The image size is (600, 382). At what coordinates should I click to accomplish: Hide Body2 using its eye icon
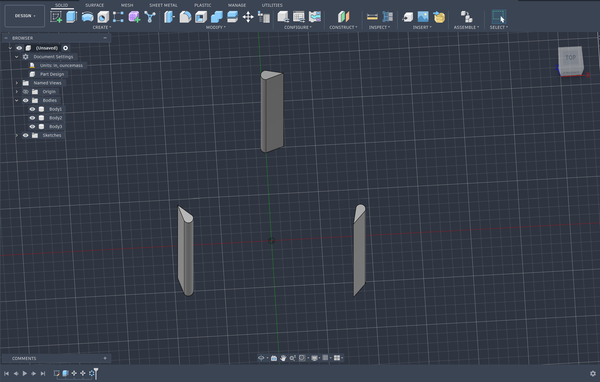coord(32,118)
